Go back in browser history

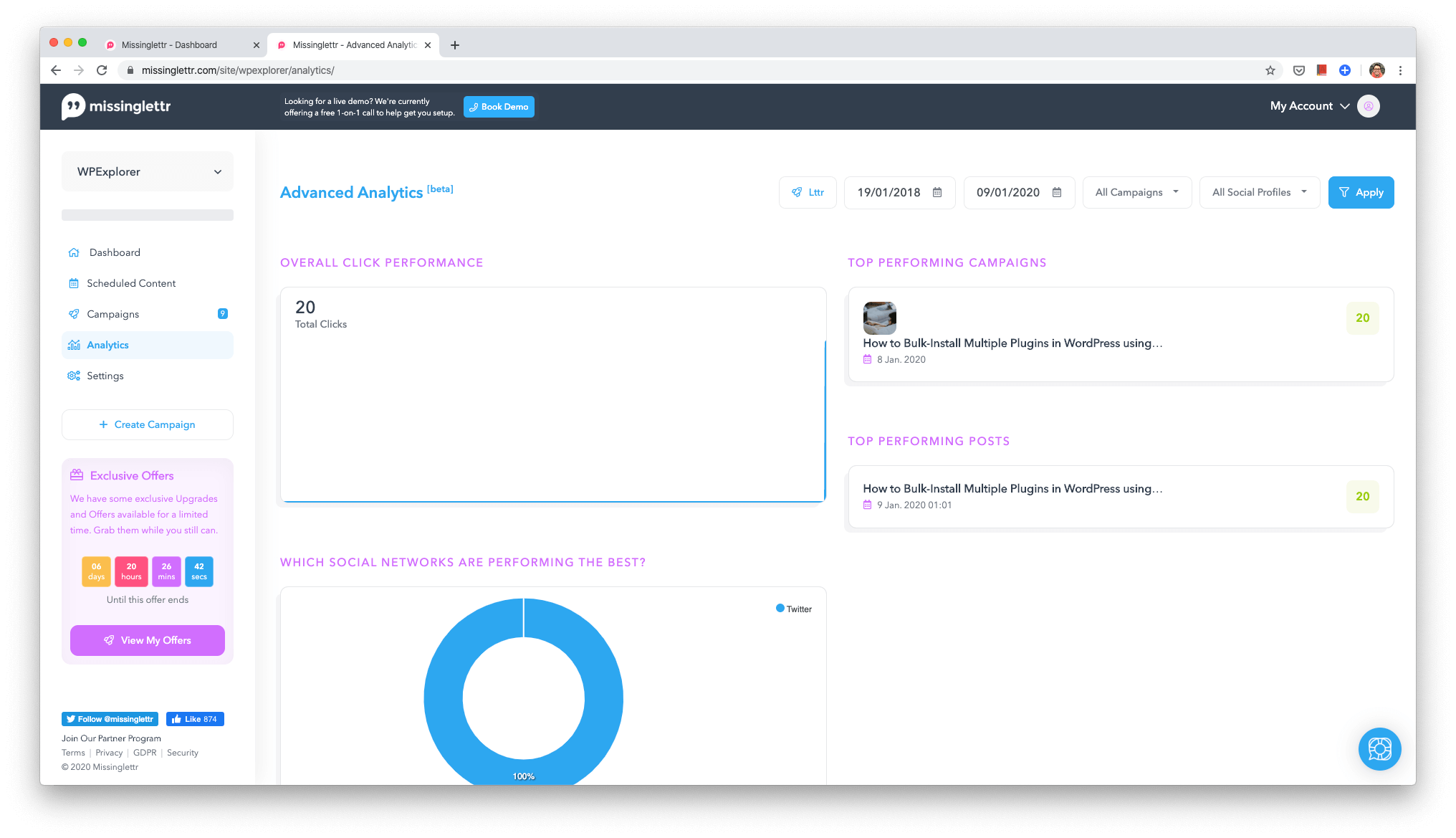(x=56, y=70)
